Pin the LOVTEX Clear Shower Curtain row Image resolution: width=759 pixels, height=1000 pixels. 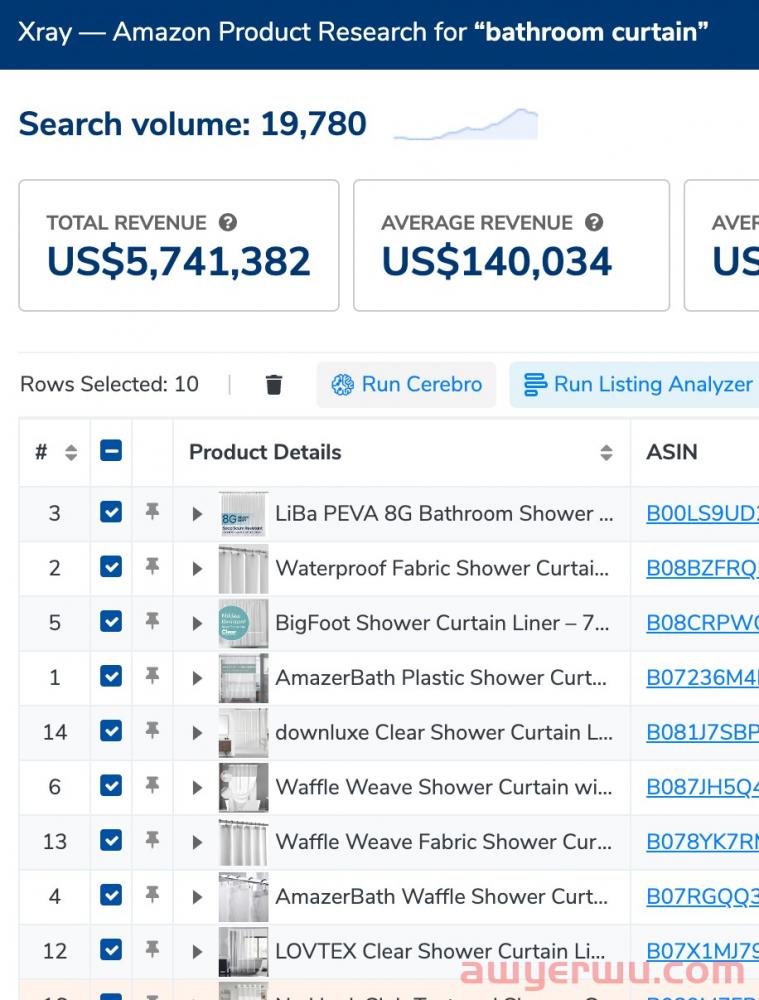pos(152,950)
